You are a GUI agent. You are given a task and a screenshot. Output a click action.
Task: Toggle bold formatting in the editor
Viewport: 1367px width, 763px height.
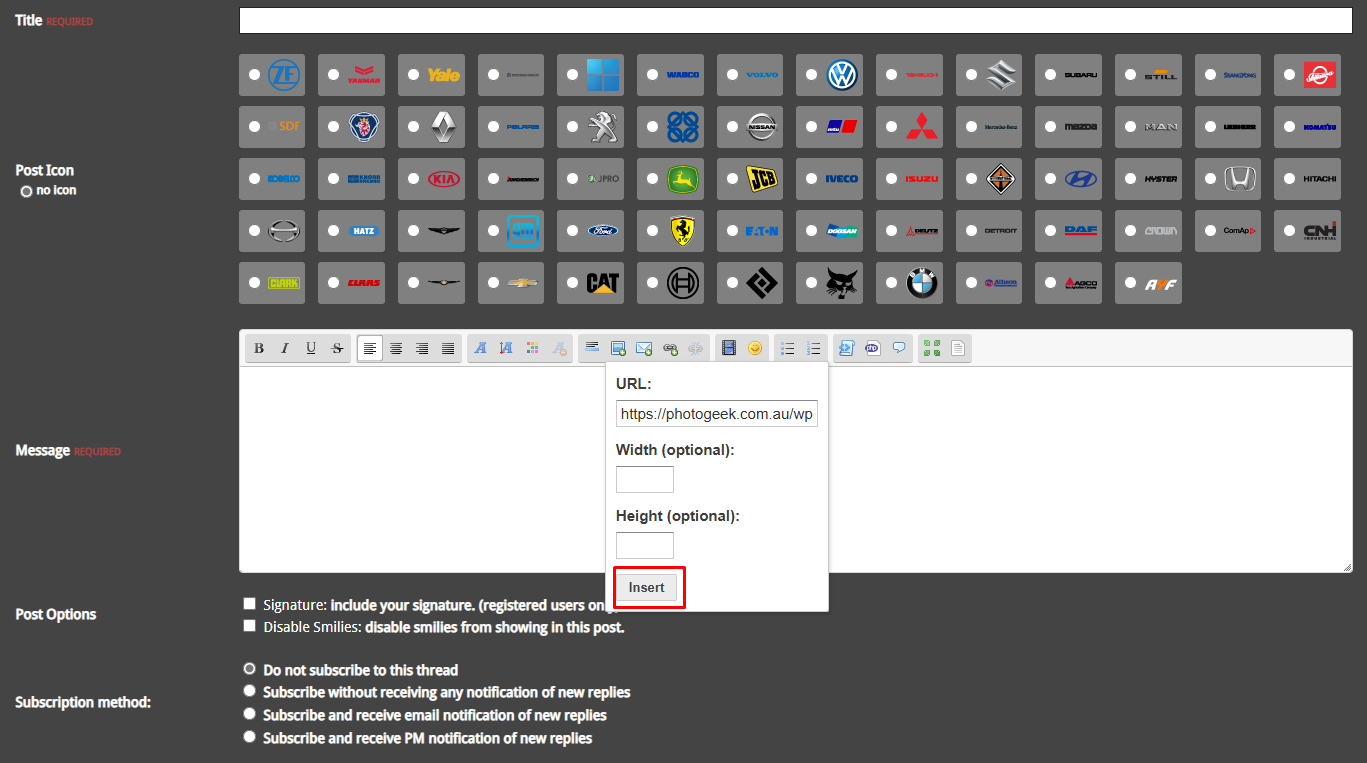[x=259, y=348]
